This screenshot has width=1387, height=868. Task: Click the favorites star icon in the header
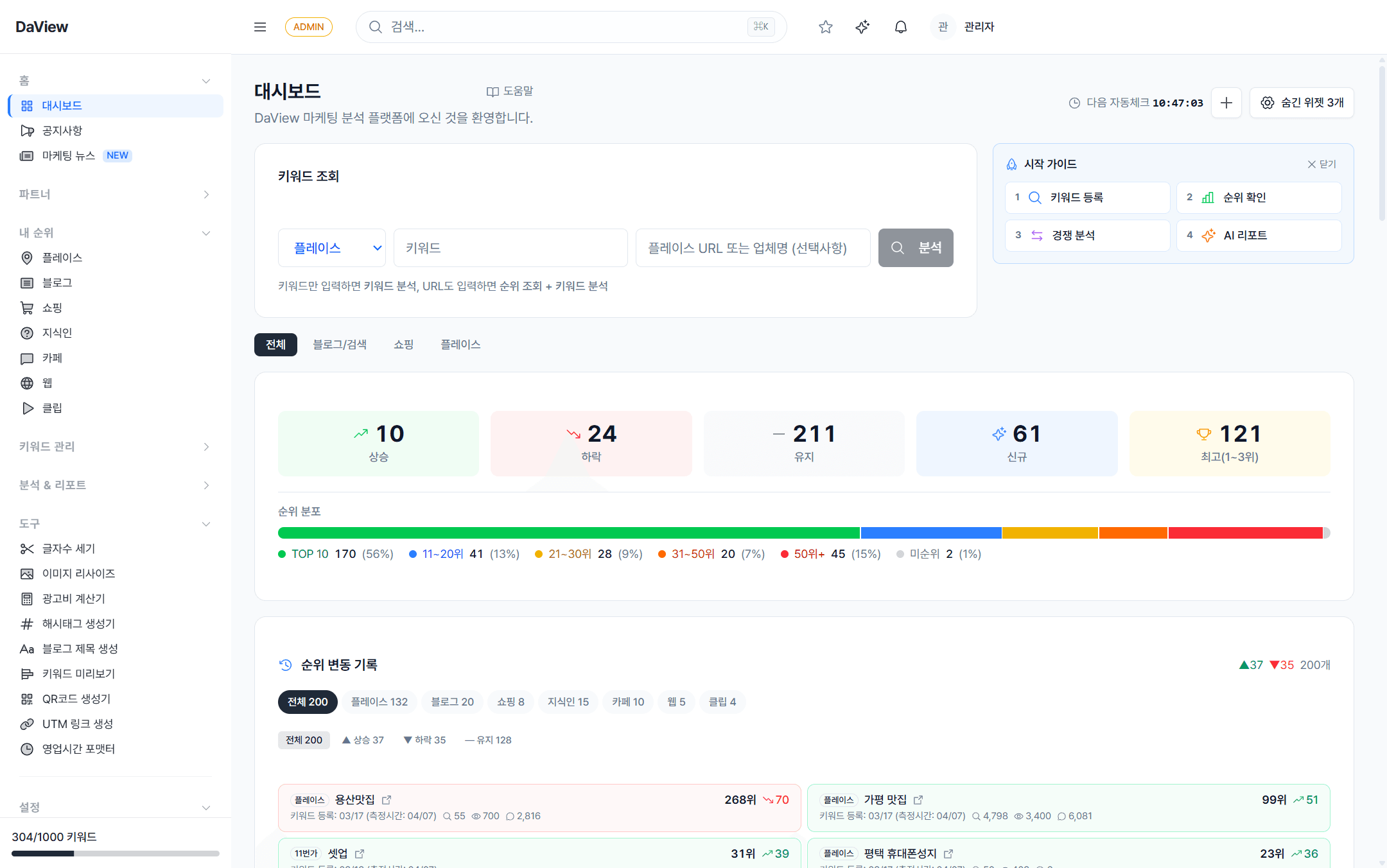tap(825, 26)
